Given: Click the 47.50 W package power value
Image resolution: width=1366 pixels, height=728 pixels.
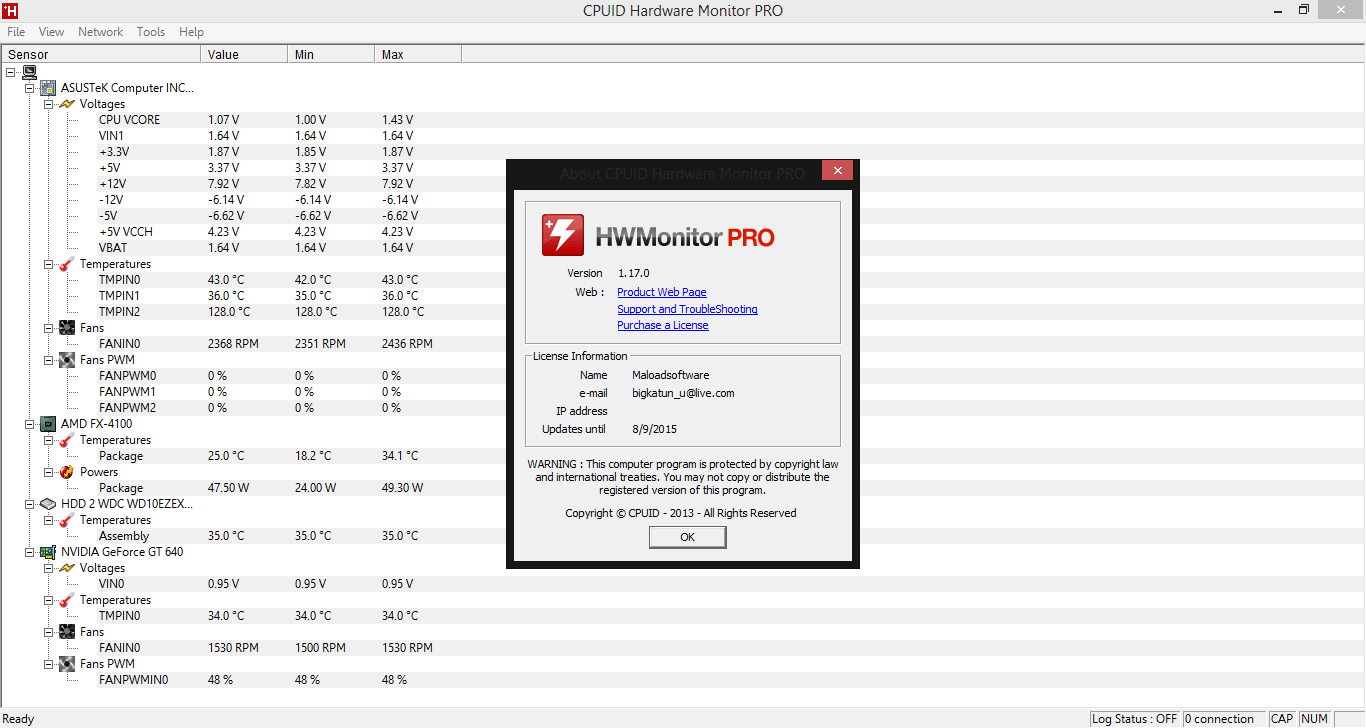Looking at the screenshot, I should click(x=229, y=488).
